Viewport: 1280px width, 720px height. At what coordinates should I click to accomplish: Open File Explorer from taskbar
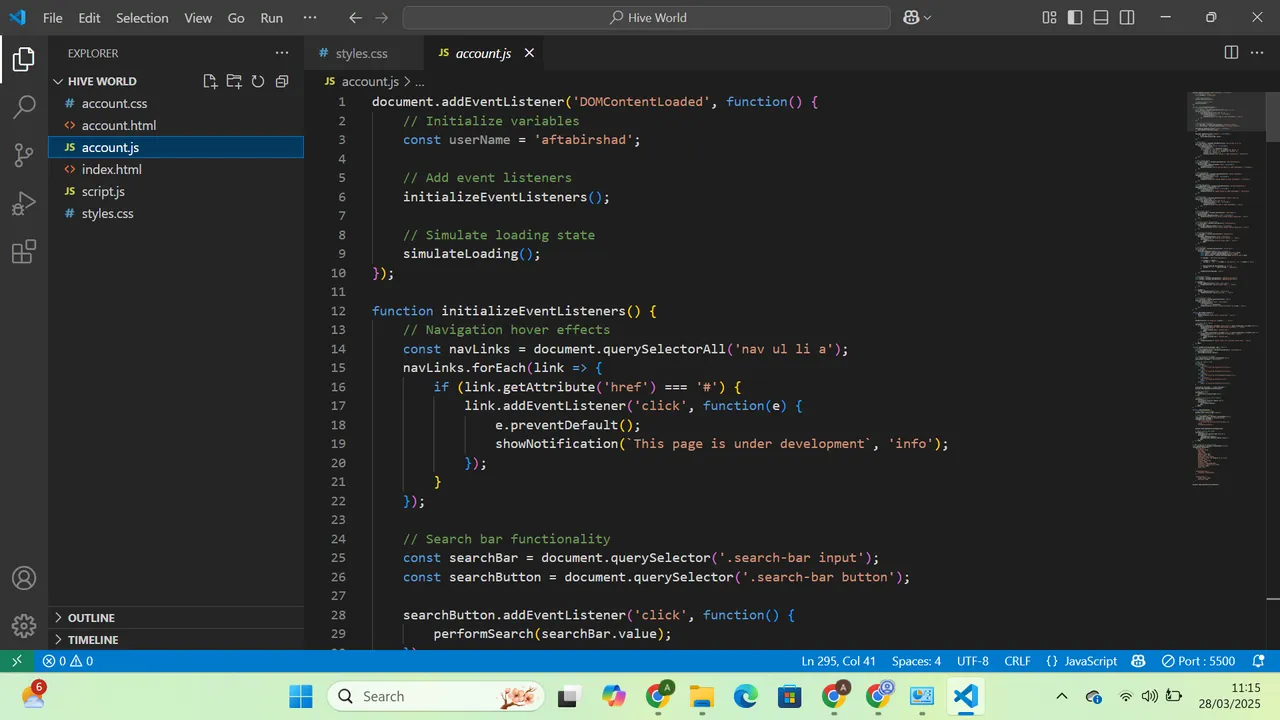[702, 696]
